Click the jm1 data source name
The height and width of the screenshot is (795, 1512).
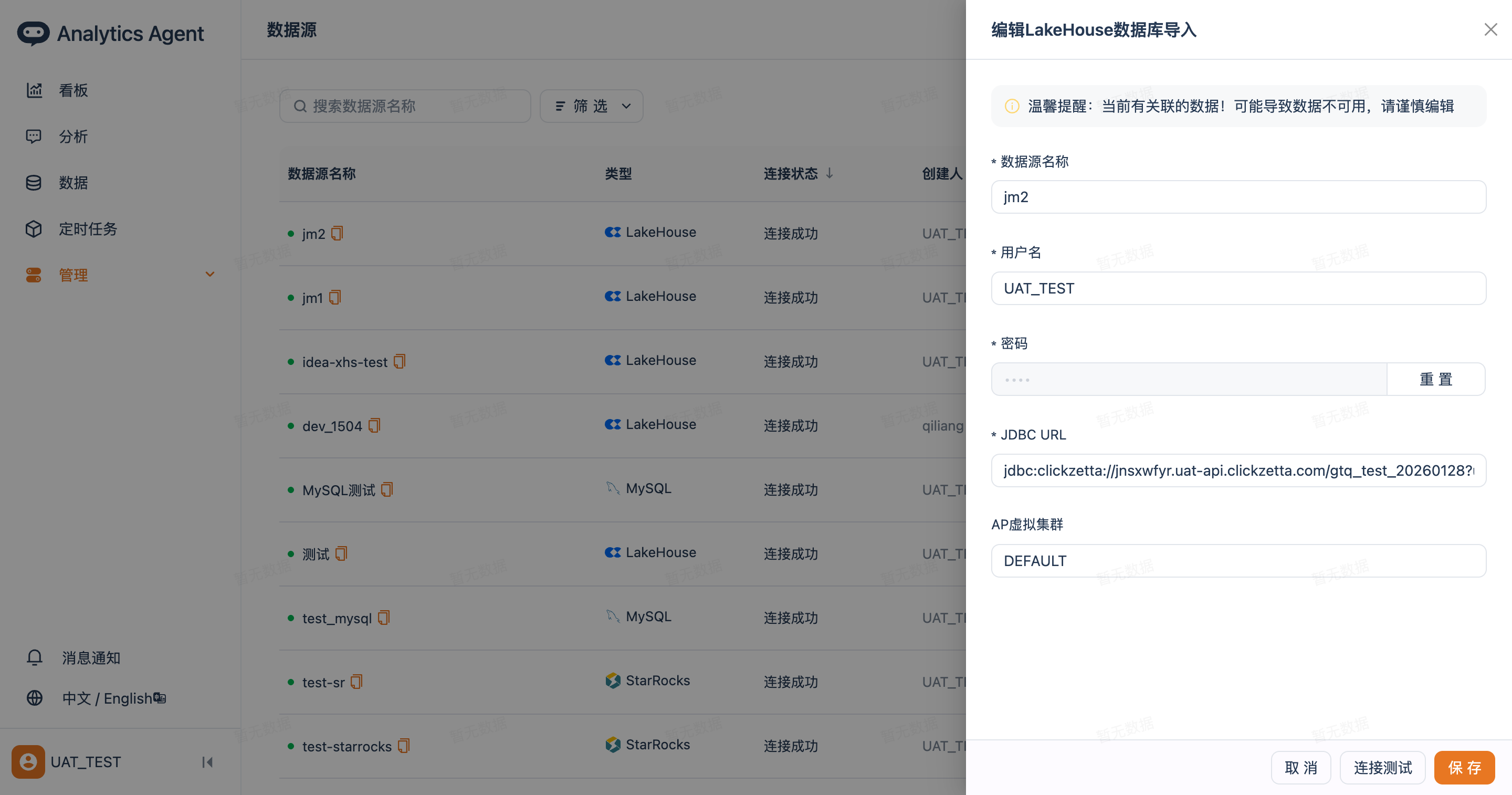click(x=313, y=298)
